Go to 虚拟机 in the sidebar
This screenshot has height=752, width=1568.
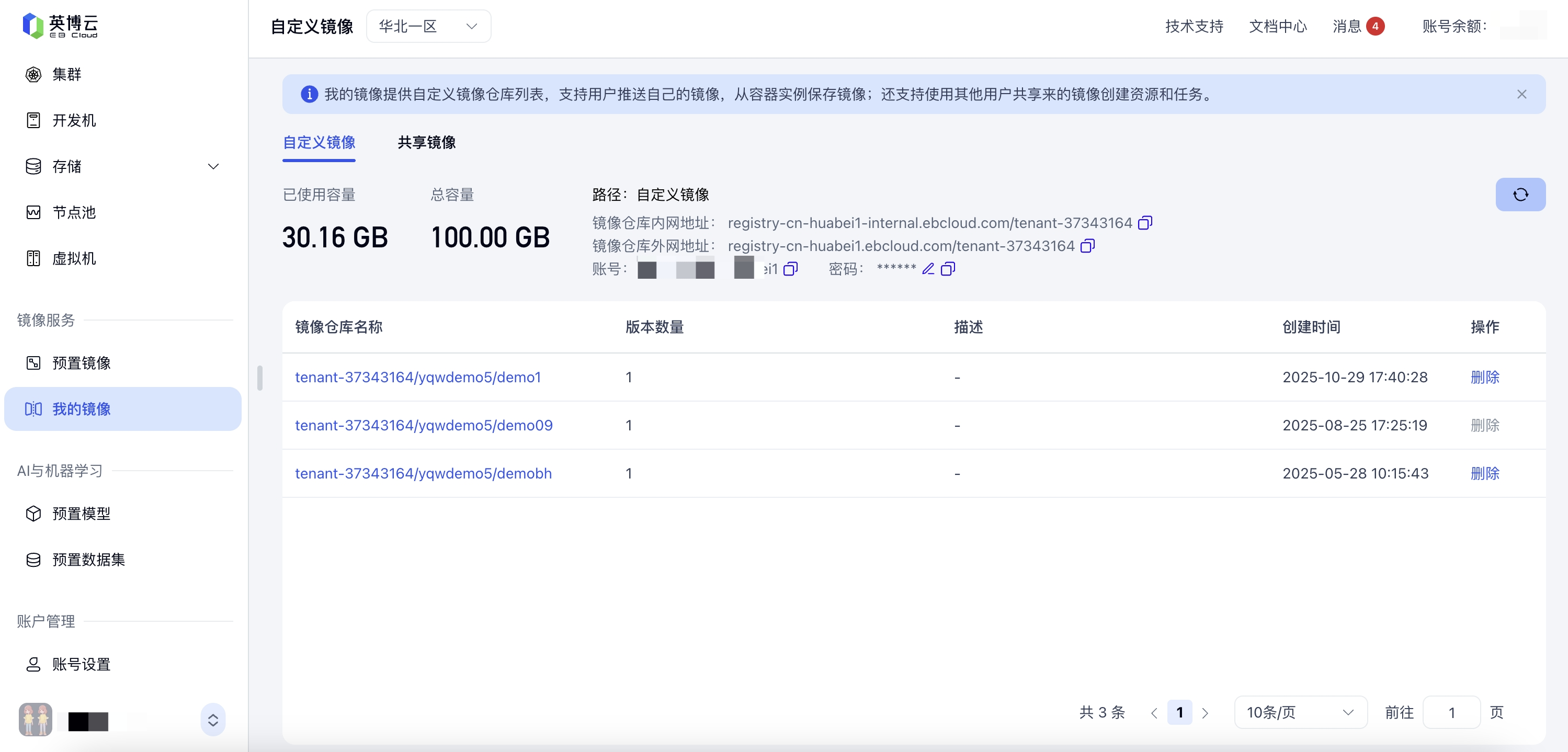point(74,258)
